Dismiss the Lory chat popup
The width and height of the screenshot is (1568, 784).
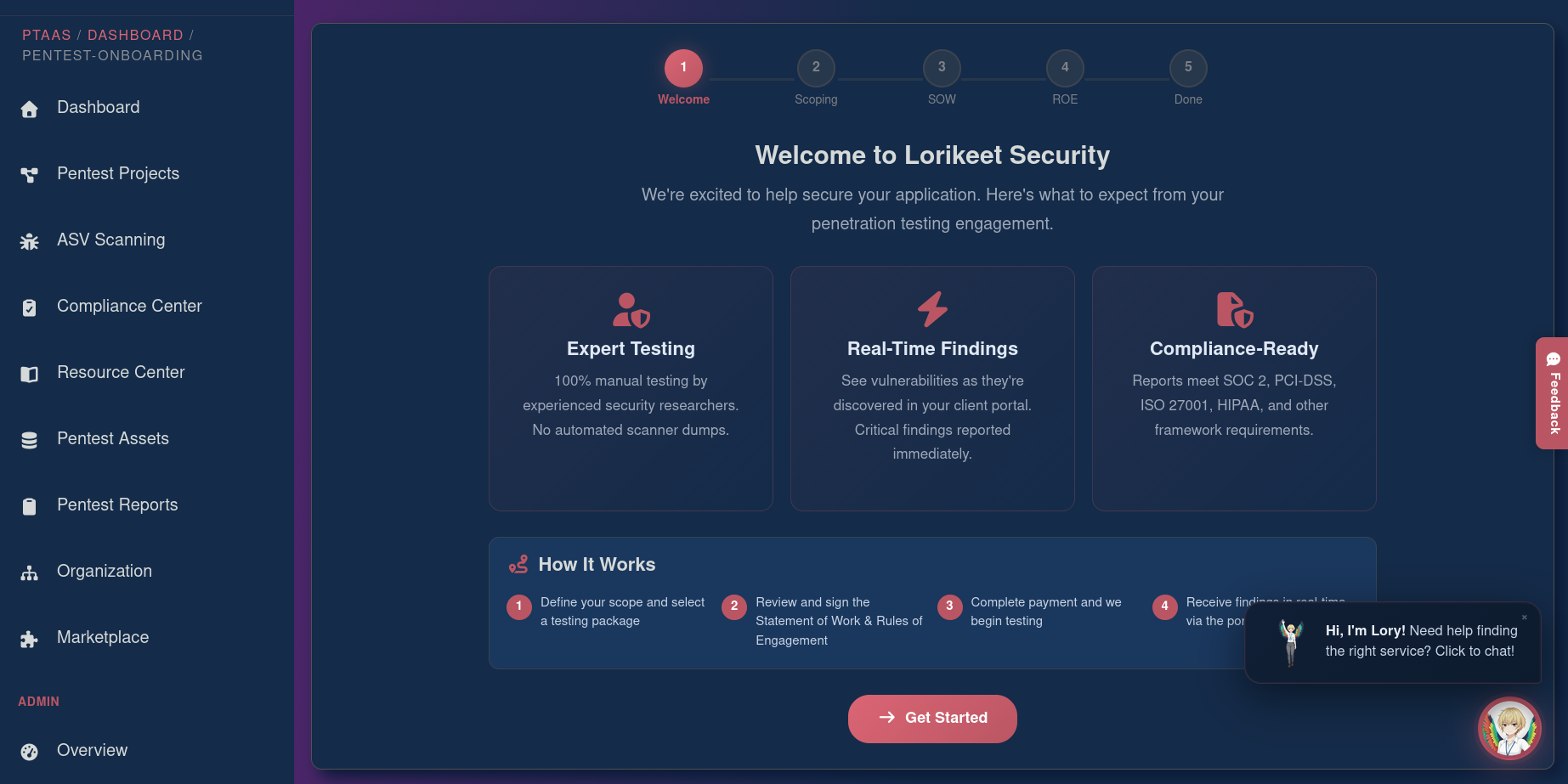click(1524, 617)
